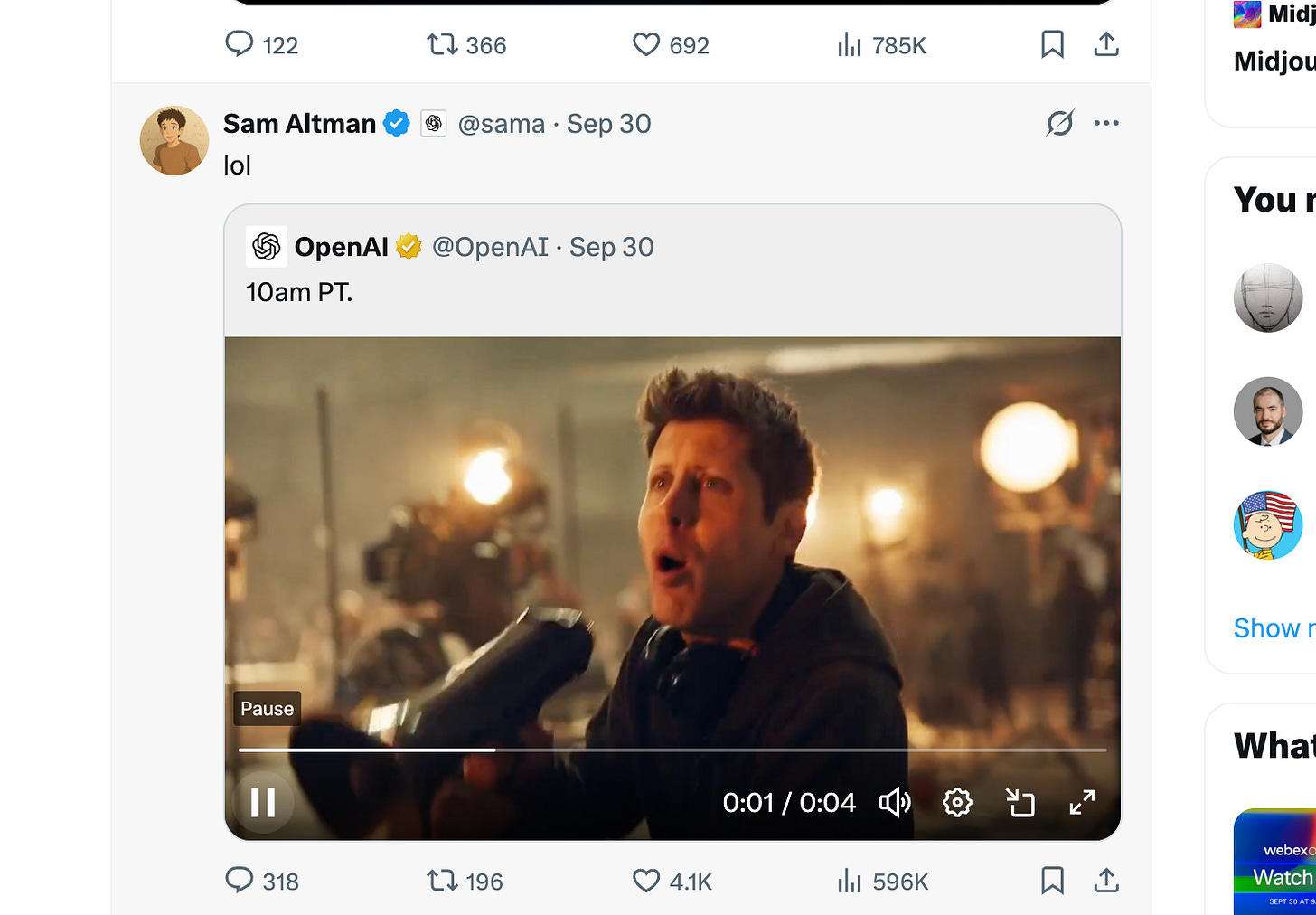Click the Pause caption overlay button
This screenshot has height=915, width=1316.
pyautogui.click(x=266, y=708)
